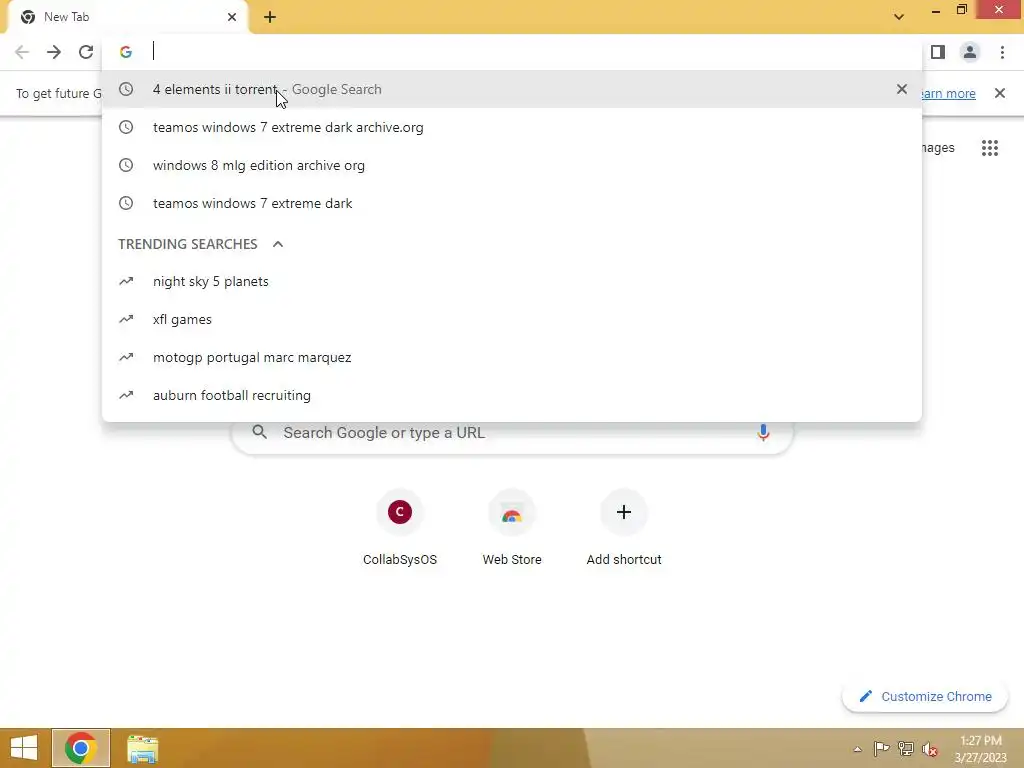The height and width of the screenshot is (768, 1024).
Task: Click the 'Search Google or type a URL' box
Action: (512, 432)
